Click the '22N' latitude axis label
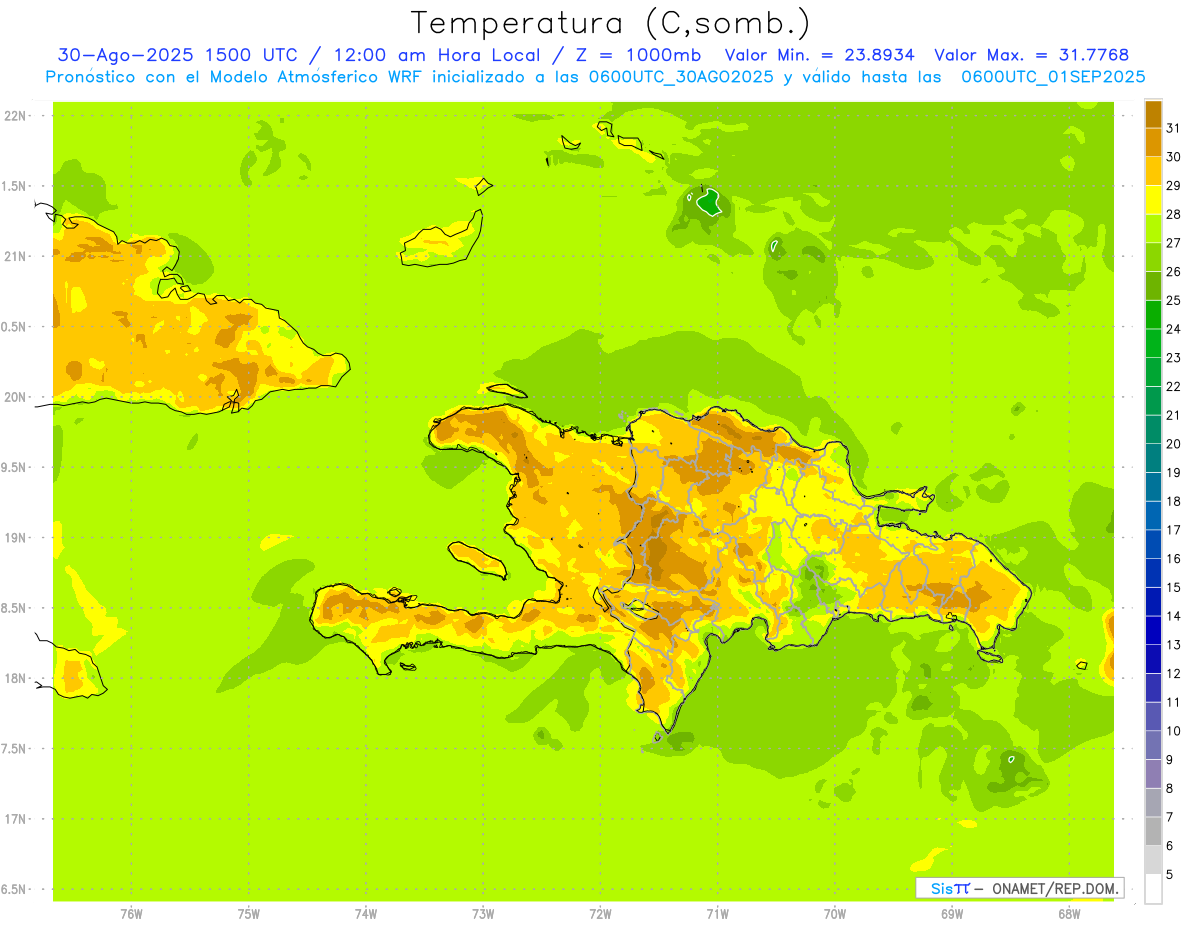Viewport: 1200px width, 927px height. (x=15, y=116)
